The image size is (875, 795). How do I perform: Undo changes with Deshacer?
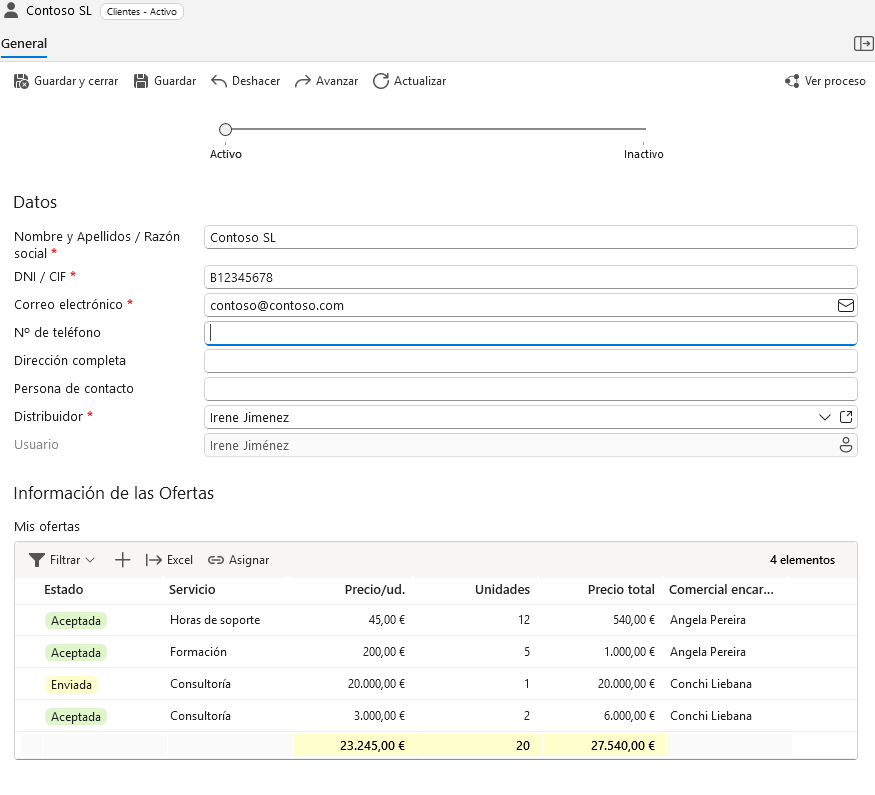(246, 81)
